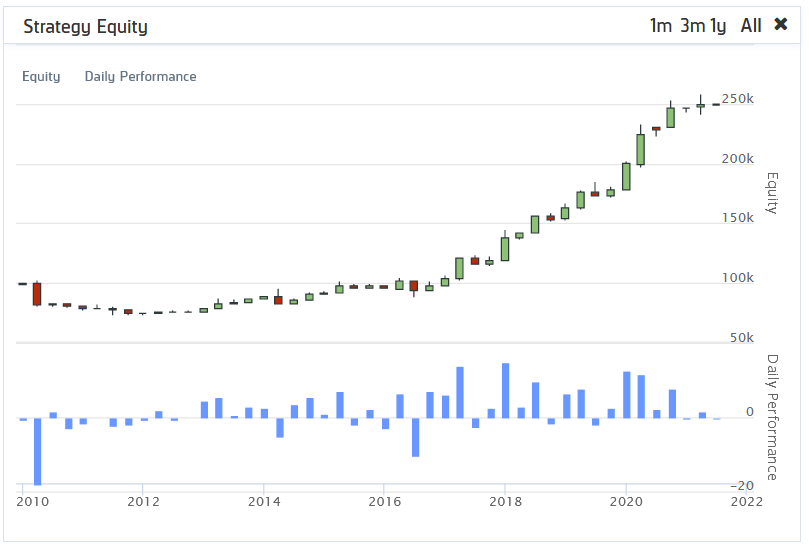Click the vertical Equity axis title
The height and width of the screenshot is (549, 809).
pos(771,193)
